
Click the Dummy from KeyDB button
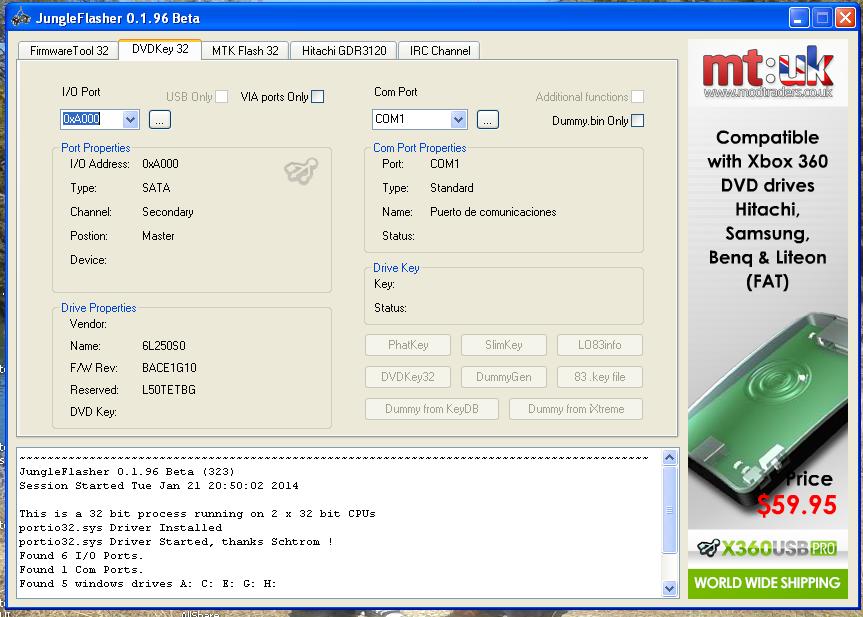click(432, 409)
